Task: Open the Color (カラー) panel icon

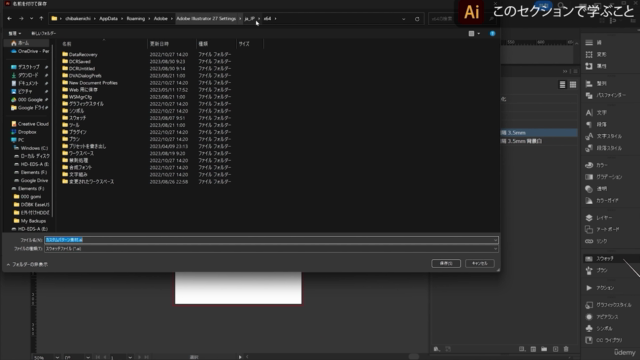Action: 589,165
